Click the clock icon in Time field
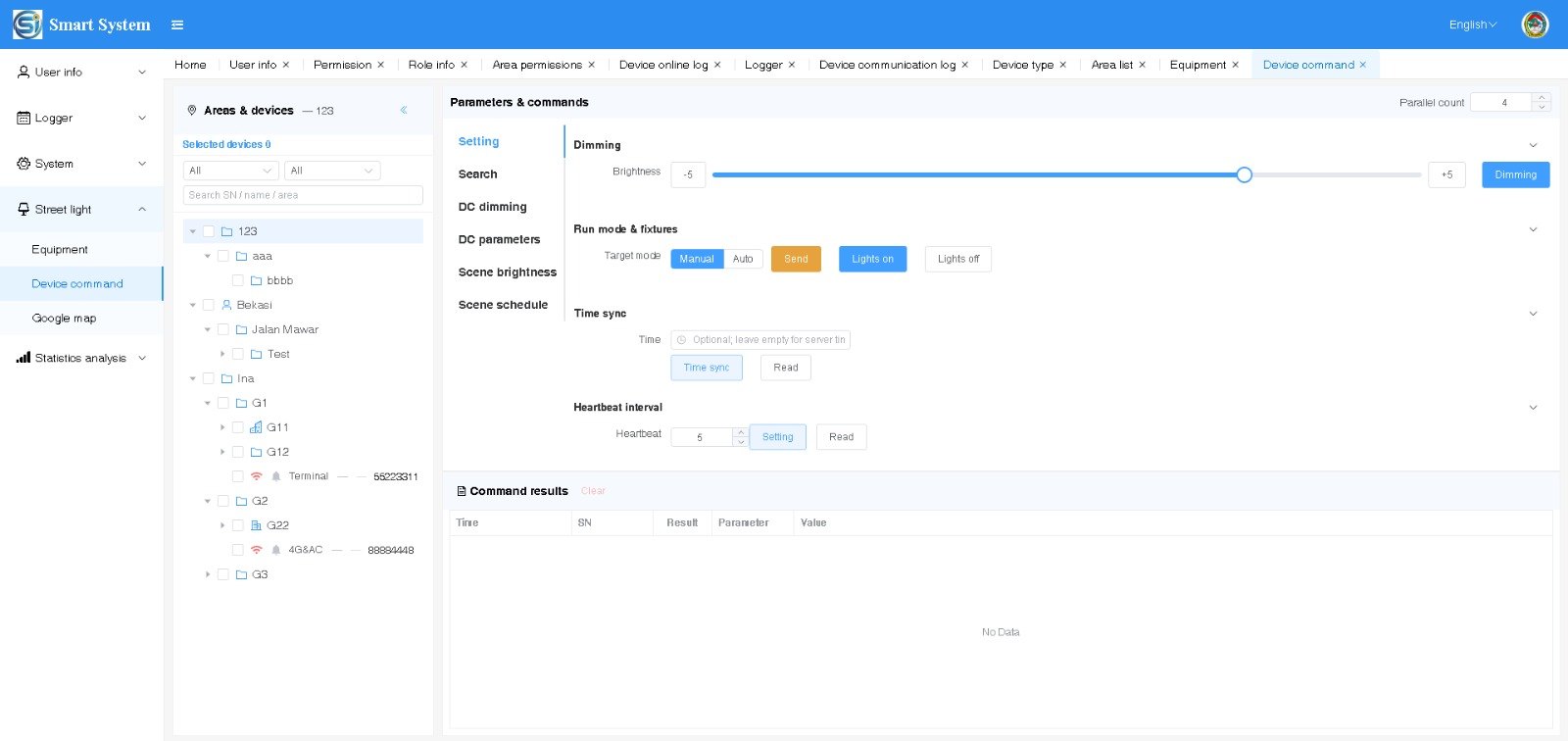Screen dimensions: 1568x741 pos(682,340)
